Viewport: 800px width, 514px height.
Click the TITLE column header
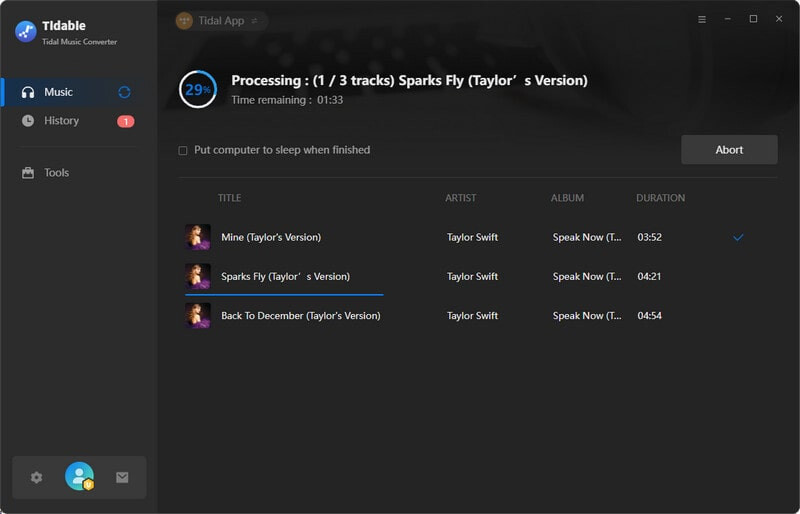pos(230,198)
